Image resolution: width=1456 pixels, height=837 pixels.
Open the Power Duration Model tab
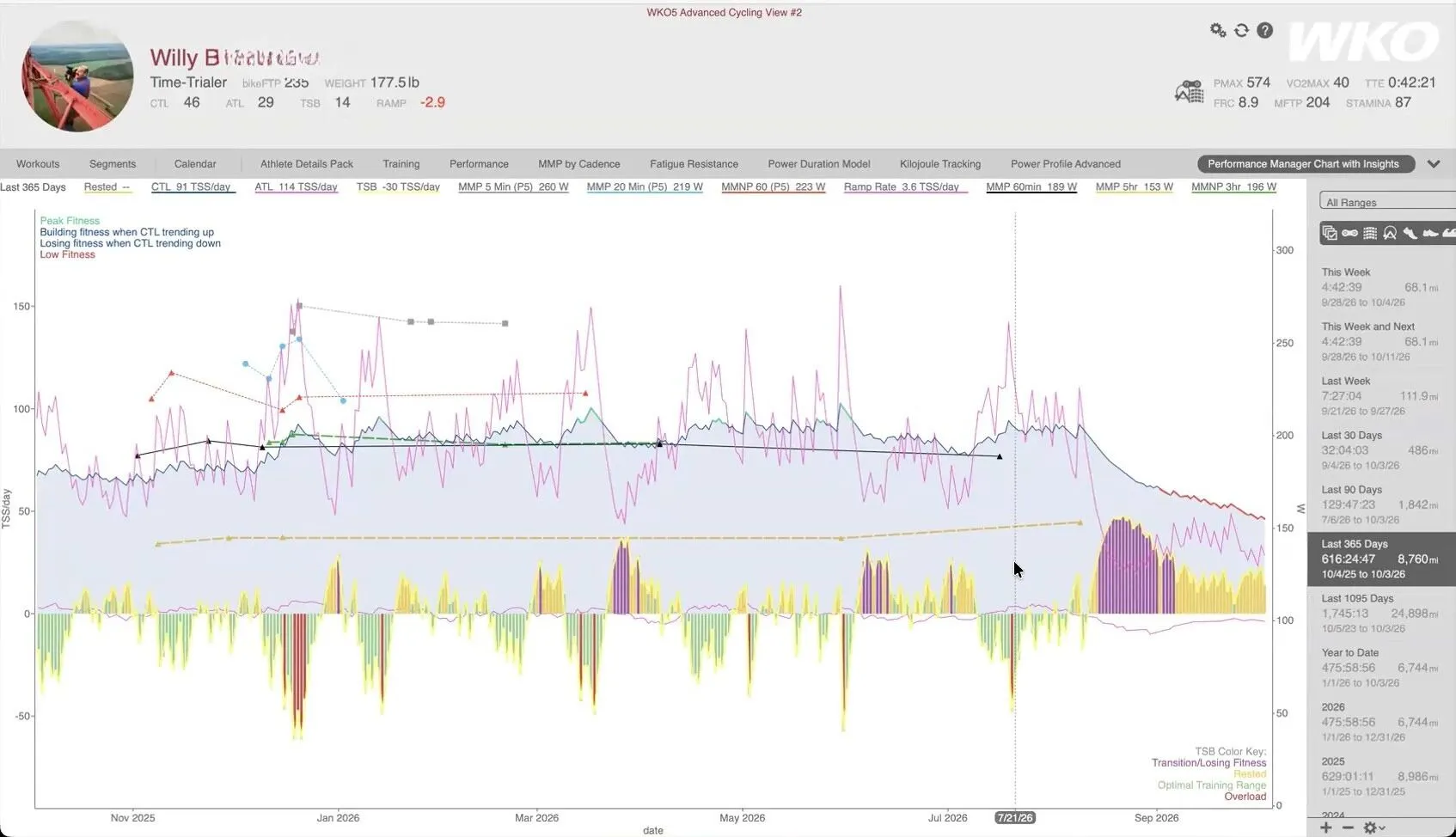point(819,164)
